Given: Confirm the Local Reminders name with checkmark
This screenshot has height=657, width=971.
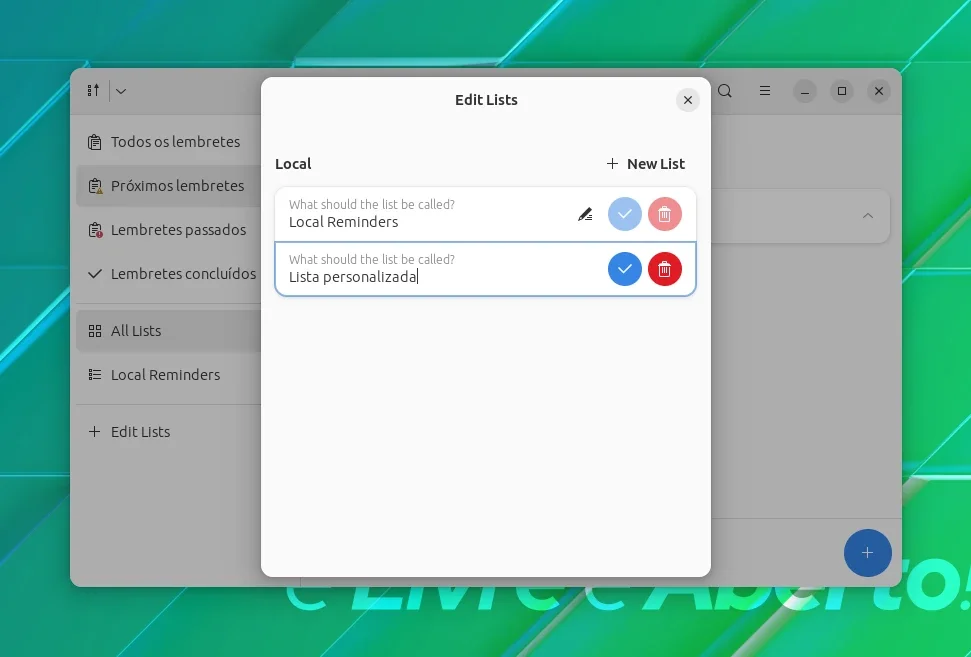Looking at the screenshot, I should point(624,214).
